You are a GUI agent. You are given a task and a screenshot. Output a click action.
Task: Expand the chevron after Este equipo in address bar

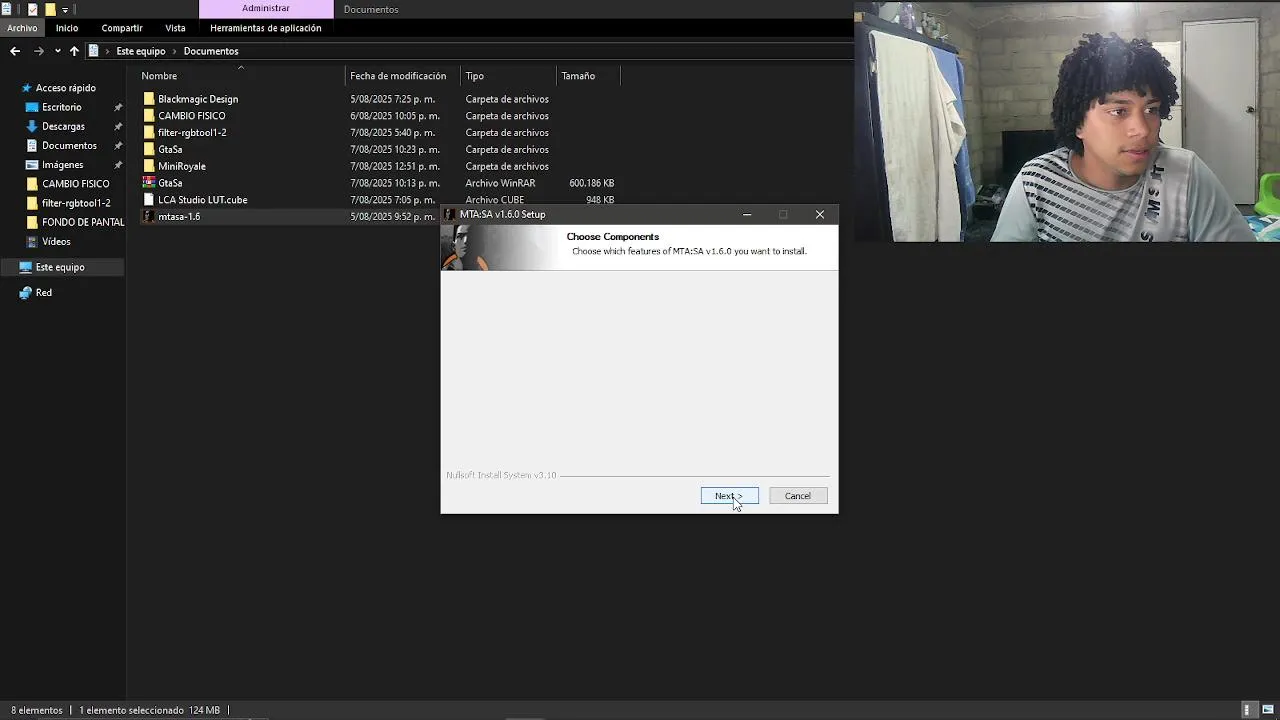coord(174,51)
